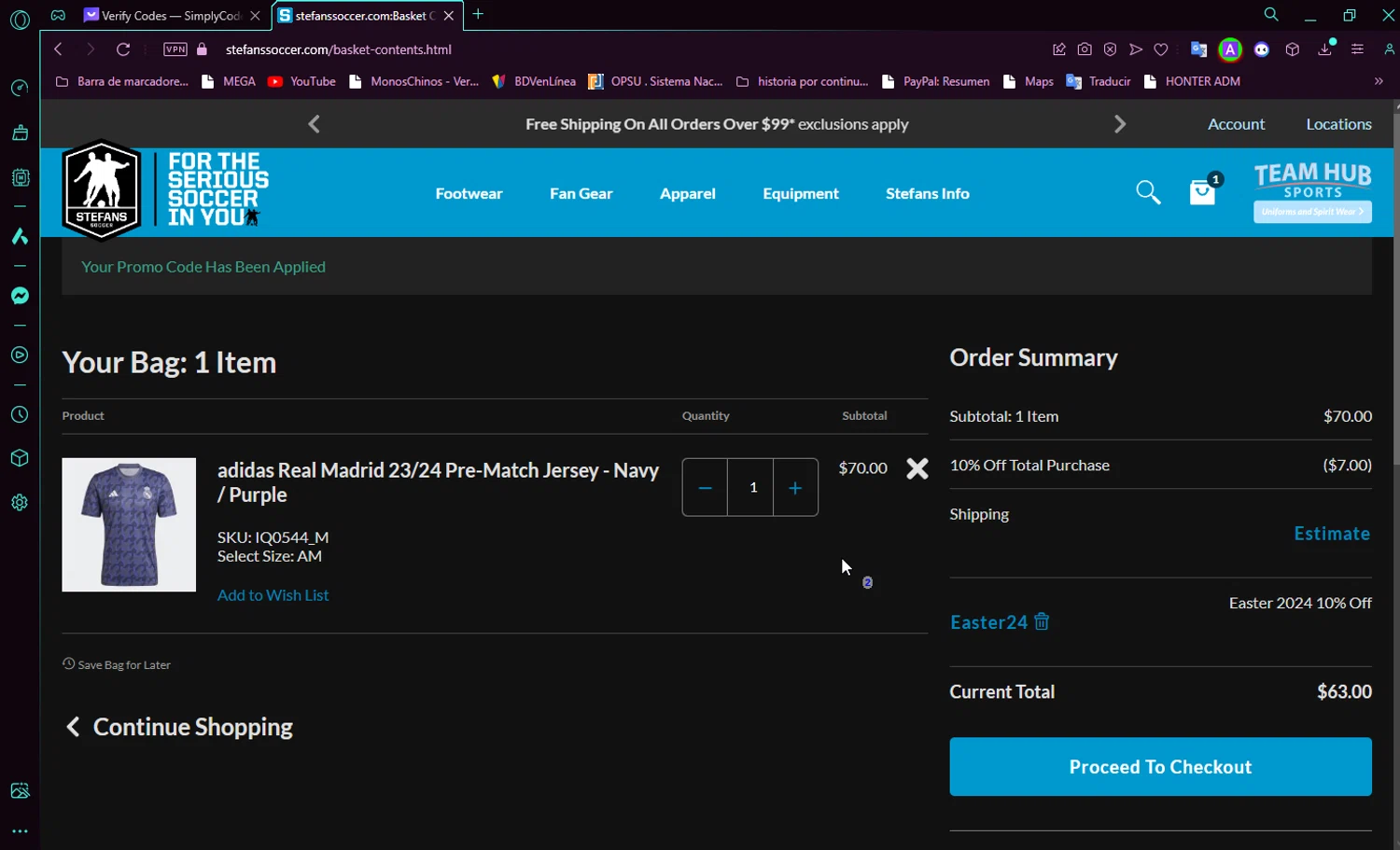This screenshot has width=1400, height=850.
Task: Open a new browser tab
Action: pos(478,14)
